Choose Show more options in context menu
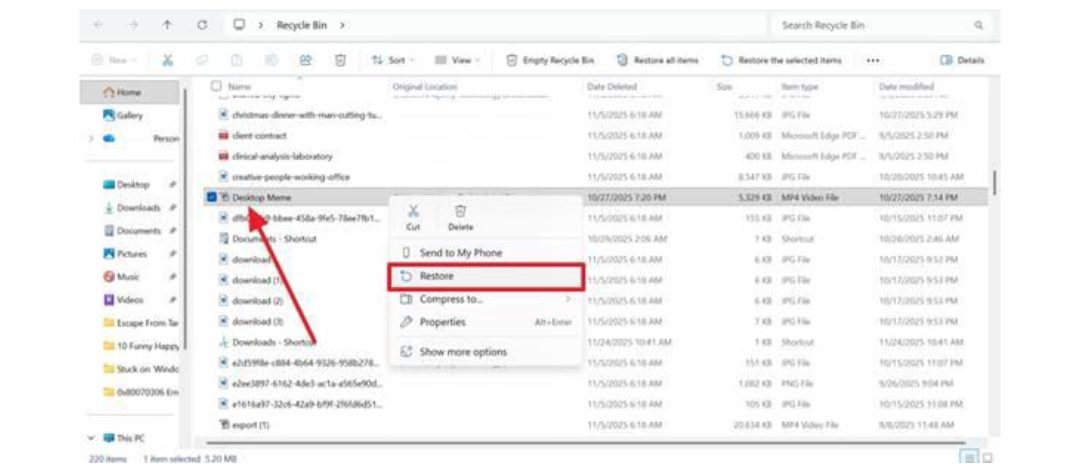1080x464 pixels. [462, 352]
